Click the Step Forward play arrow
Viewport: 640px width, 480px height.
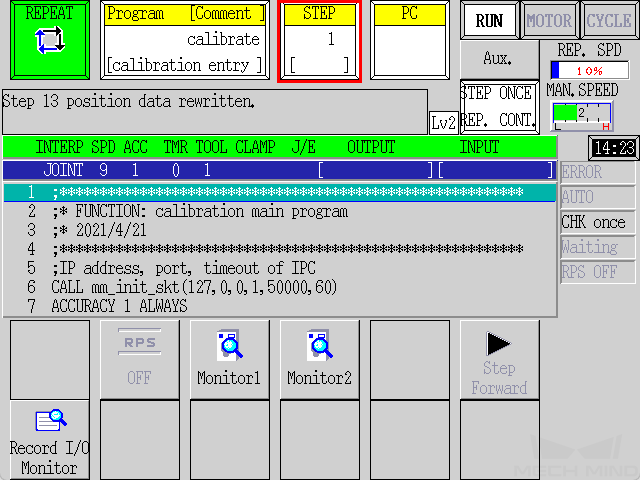pos(498,343)
